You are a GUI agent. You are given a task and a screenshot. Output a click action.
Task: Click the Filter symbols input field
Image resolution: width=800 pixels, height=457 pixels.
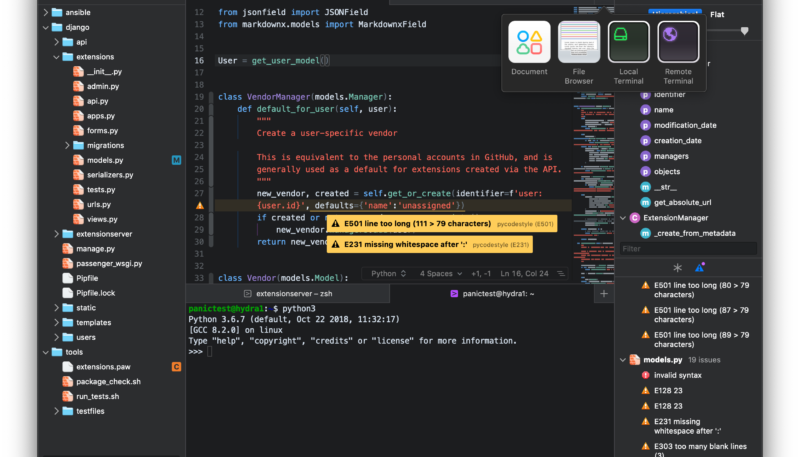pyautogui.click(x=705, y=248)
